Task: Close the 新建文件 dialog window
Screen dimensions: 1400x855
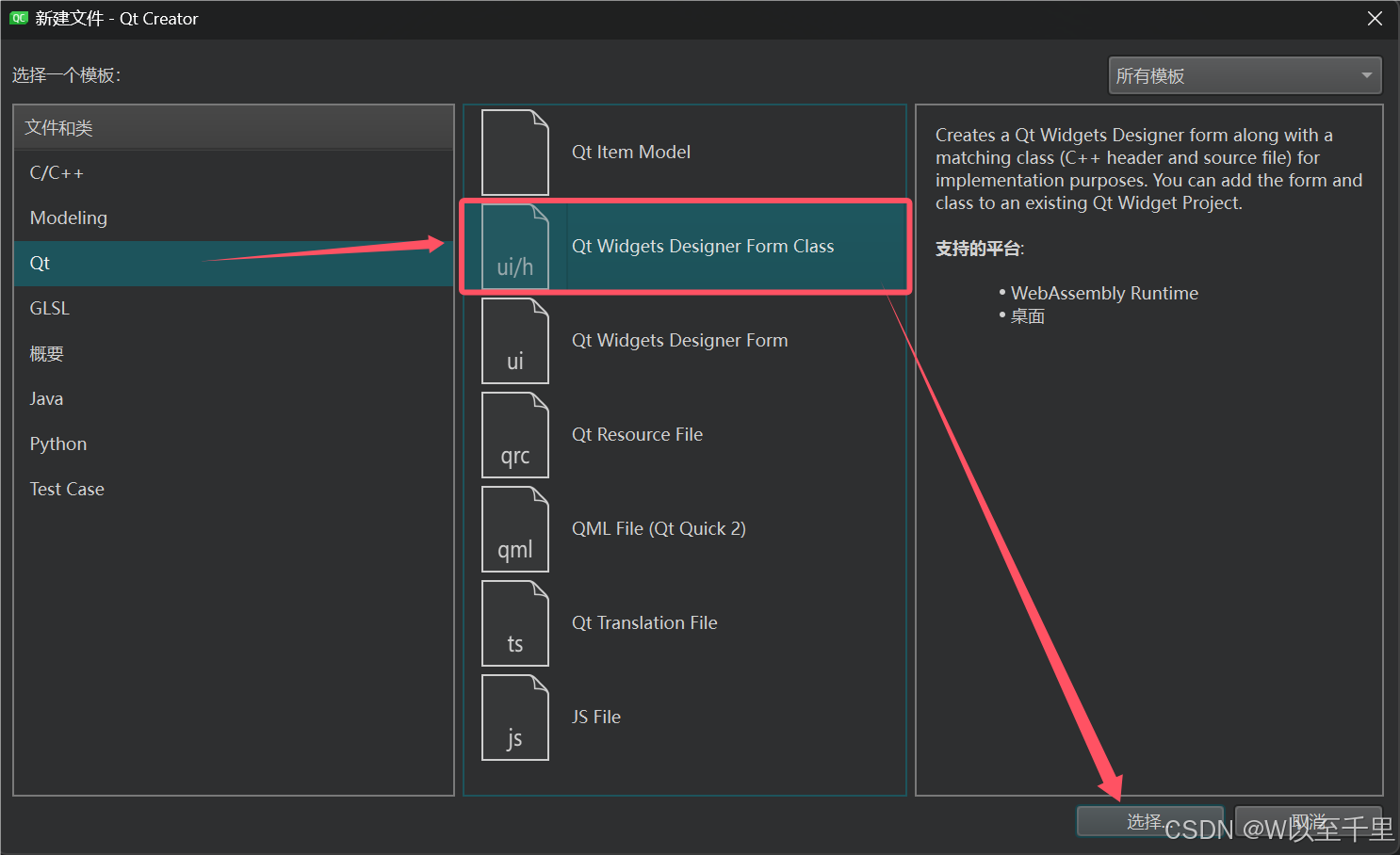Action: (1375, 19)
